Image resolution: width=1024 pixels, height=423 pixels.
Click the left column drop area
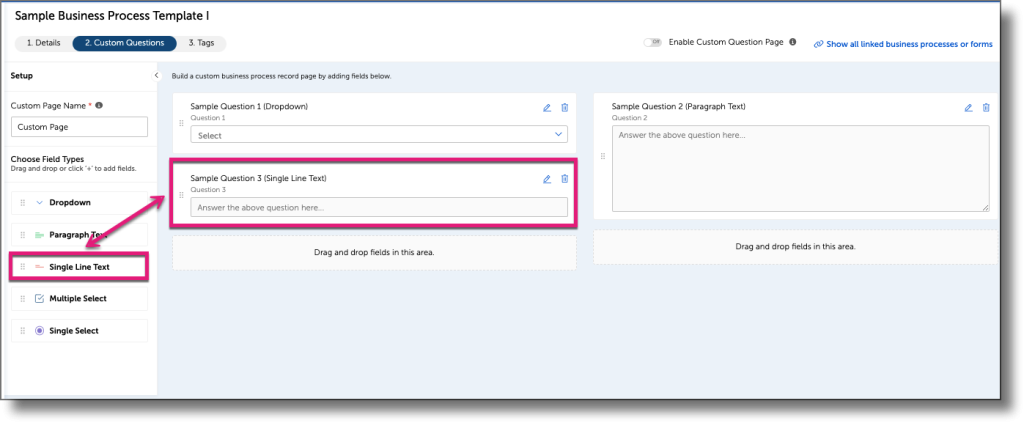tap(374, 252)
